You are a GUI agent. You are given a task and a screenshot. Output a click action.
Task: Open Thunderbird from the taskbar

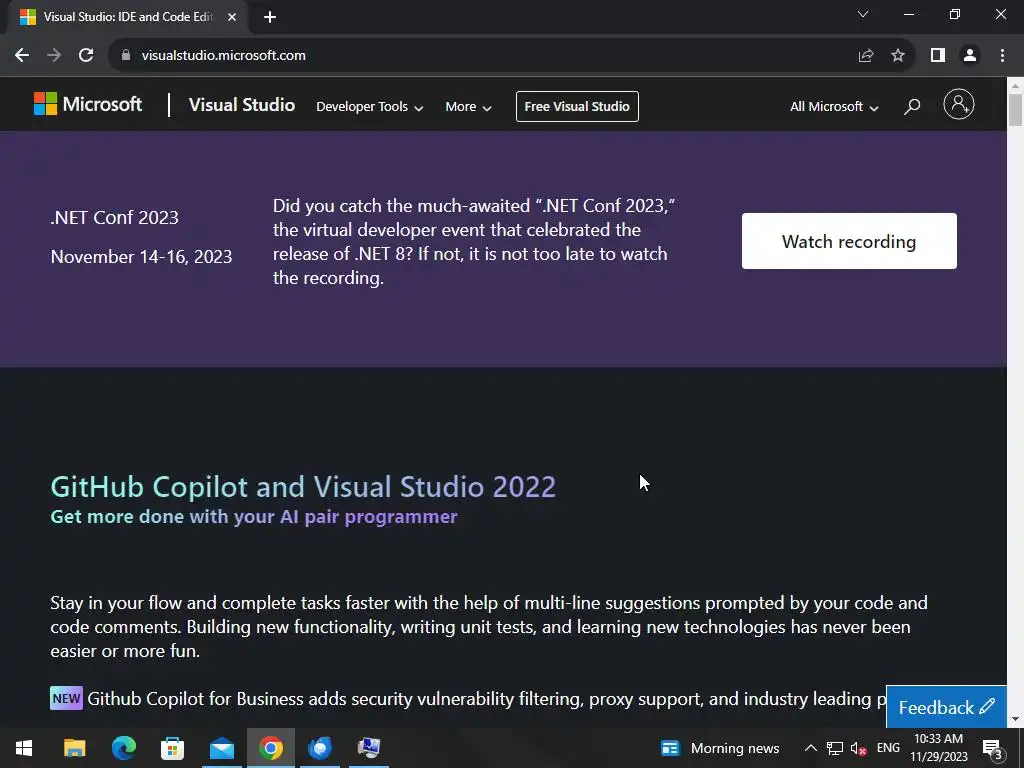tap(320, 748)
